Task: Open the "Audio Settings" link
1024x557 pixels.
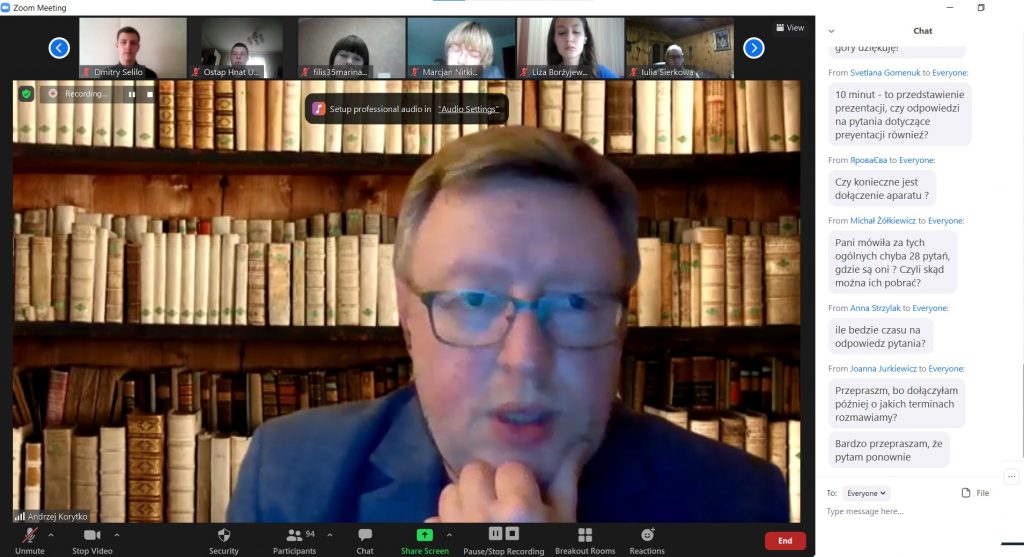Action: click(468, 109)
